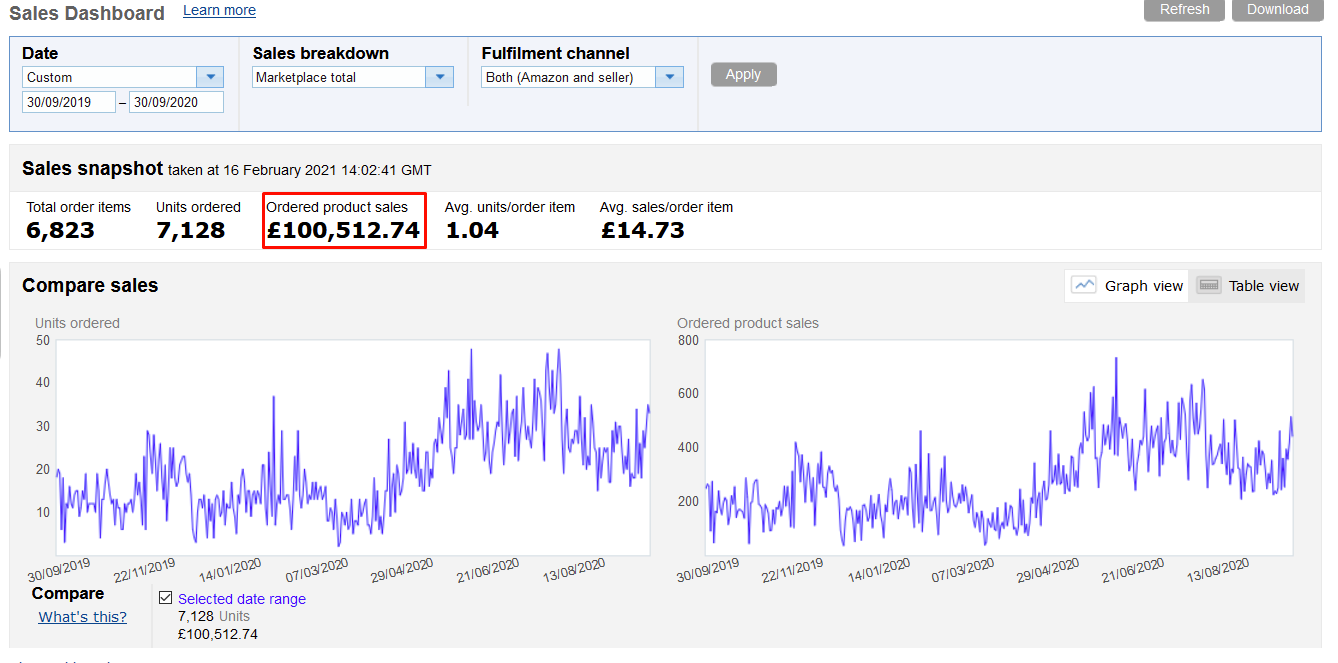Click the end date field showing 30/09/2020

pos(176,101)
